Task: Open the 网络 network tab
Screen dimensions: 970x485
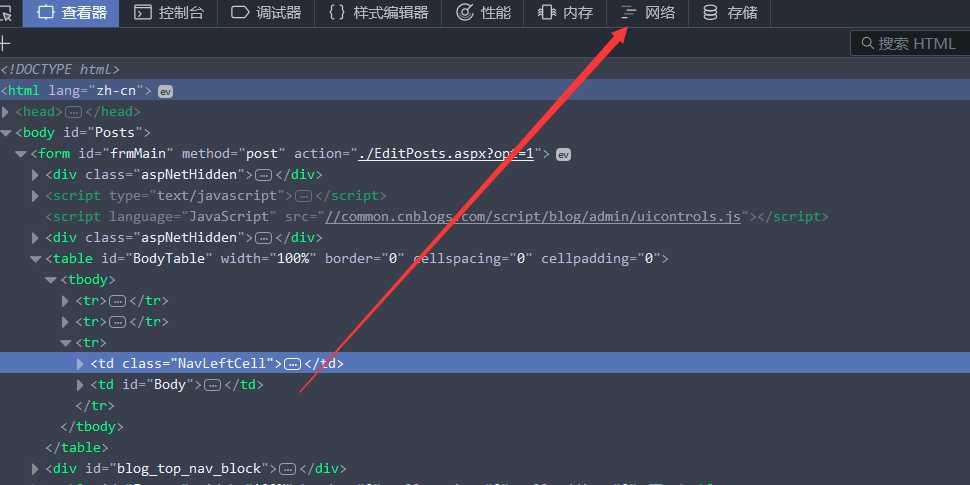Action: 647,12
